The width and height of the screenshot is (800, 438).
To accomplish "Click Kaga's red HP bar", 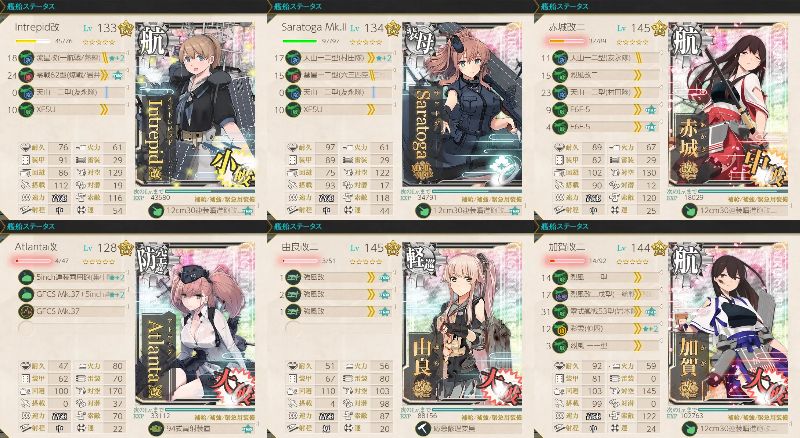I will [x=566, y=261].
